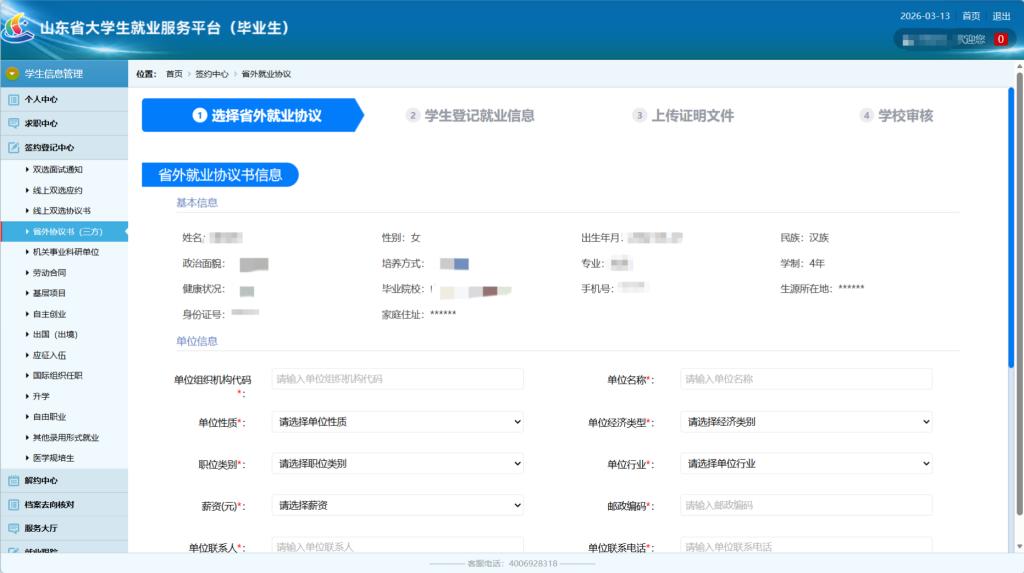Open 薪资(元) dropdown
The image size is (1024, 573).
pyautogui.click(x=398, y=506)
